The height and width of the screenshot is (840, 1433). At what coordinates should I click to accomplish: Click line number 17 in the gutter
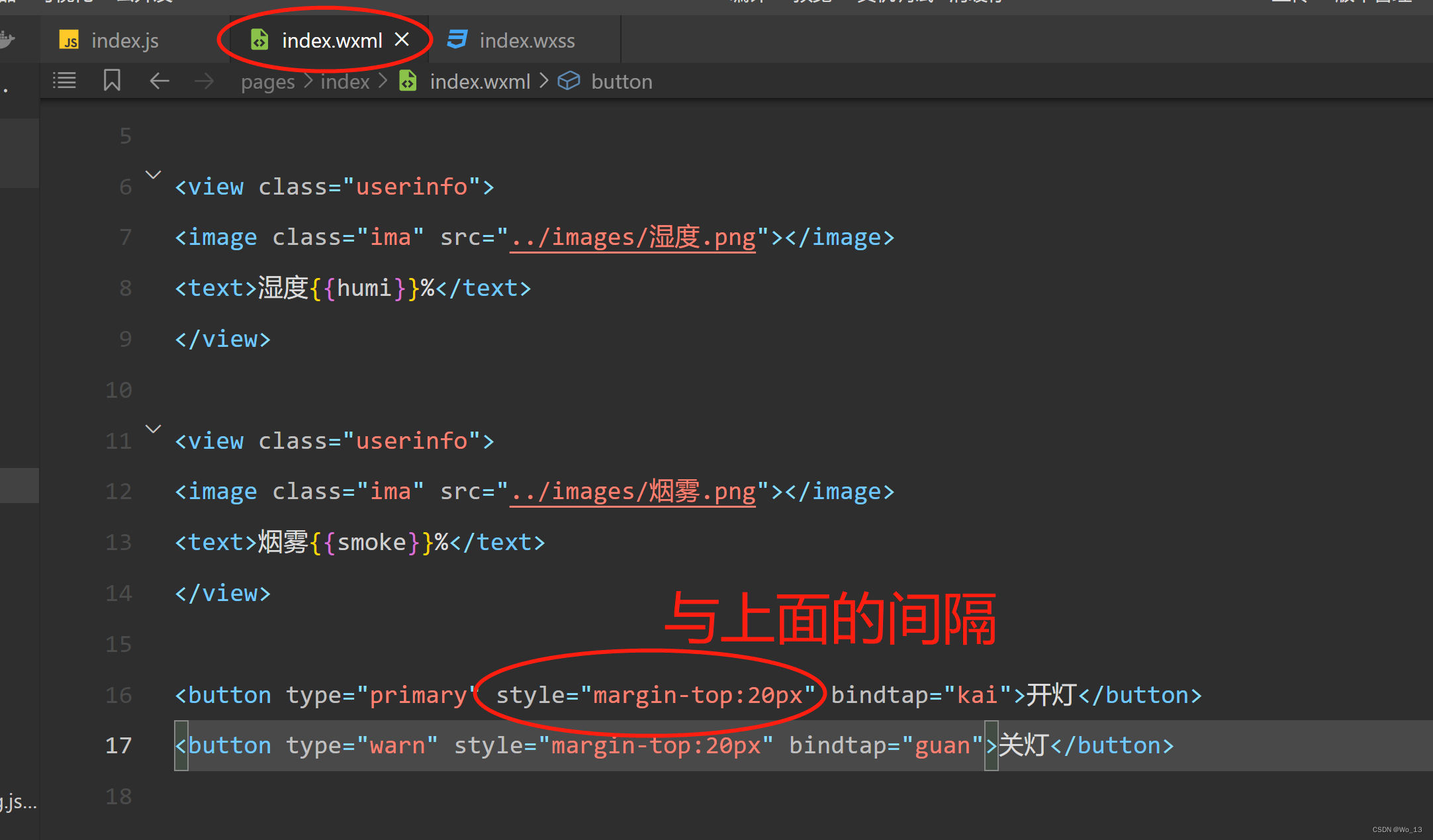pyautogui.click(x=118, y=746)
